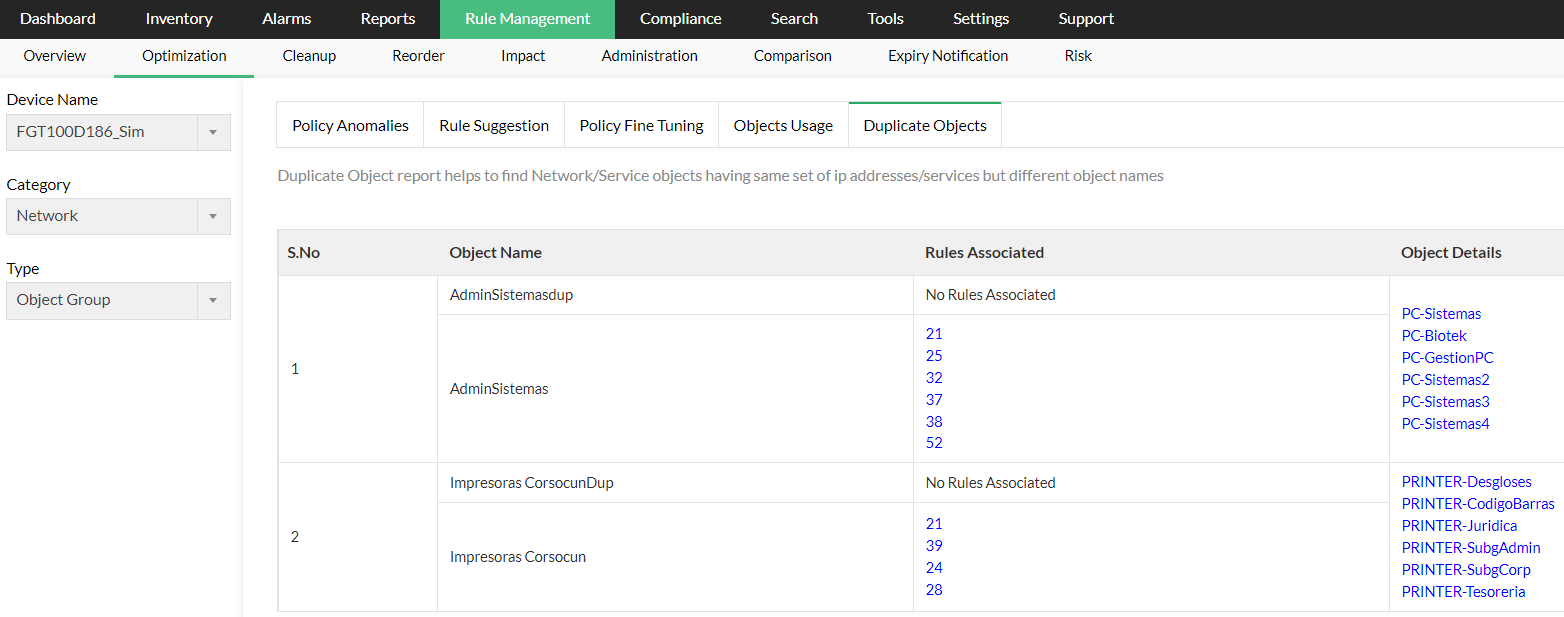Switch to Policy Anomalies tab
Viewport: 1564px width, 617px height.
click(x=350, y=125)
